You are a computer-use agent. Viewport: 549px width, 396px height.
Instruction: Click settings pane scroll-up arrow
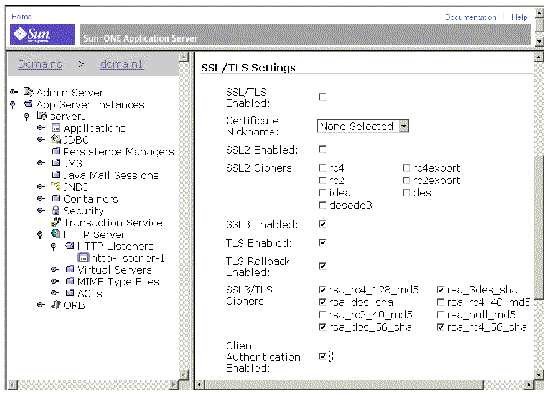click(x=538, y=57)
